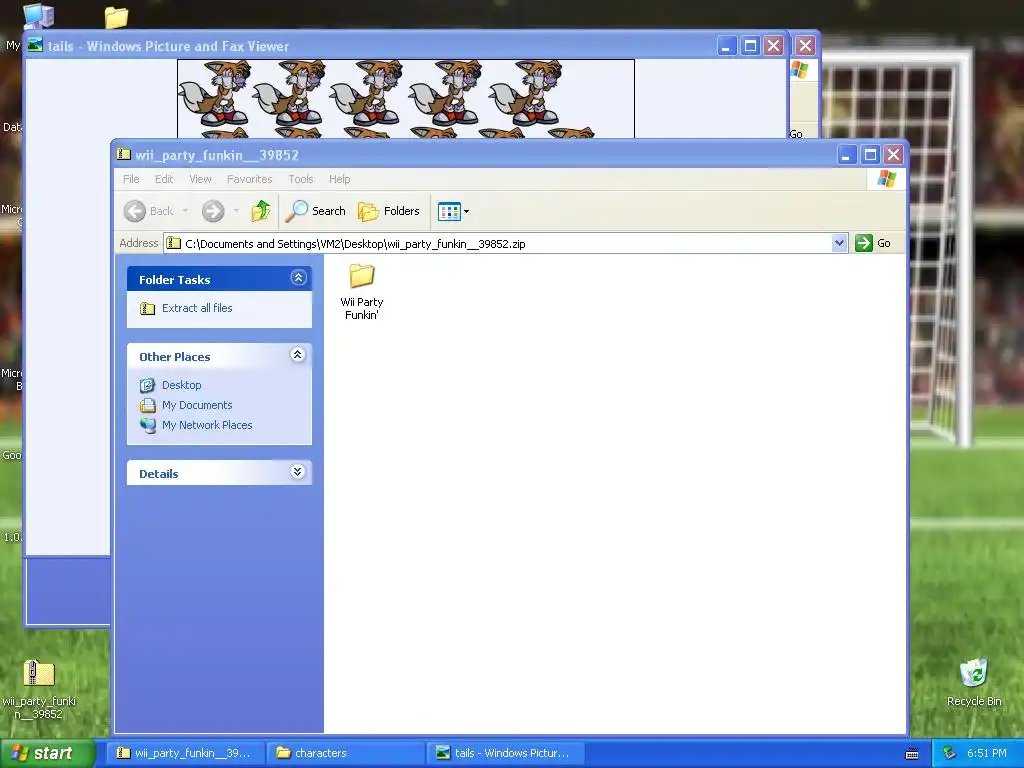Go to My Documents in Other Places
This screenshot has width=1024, height=768.
coord(197,405)
